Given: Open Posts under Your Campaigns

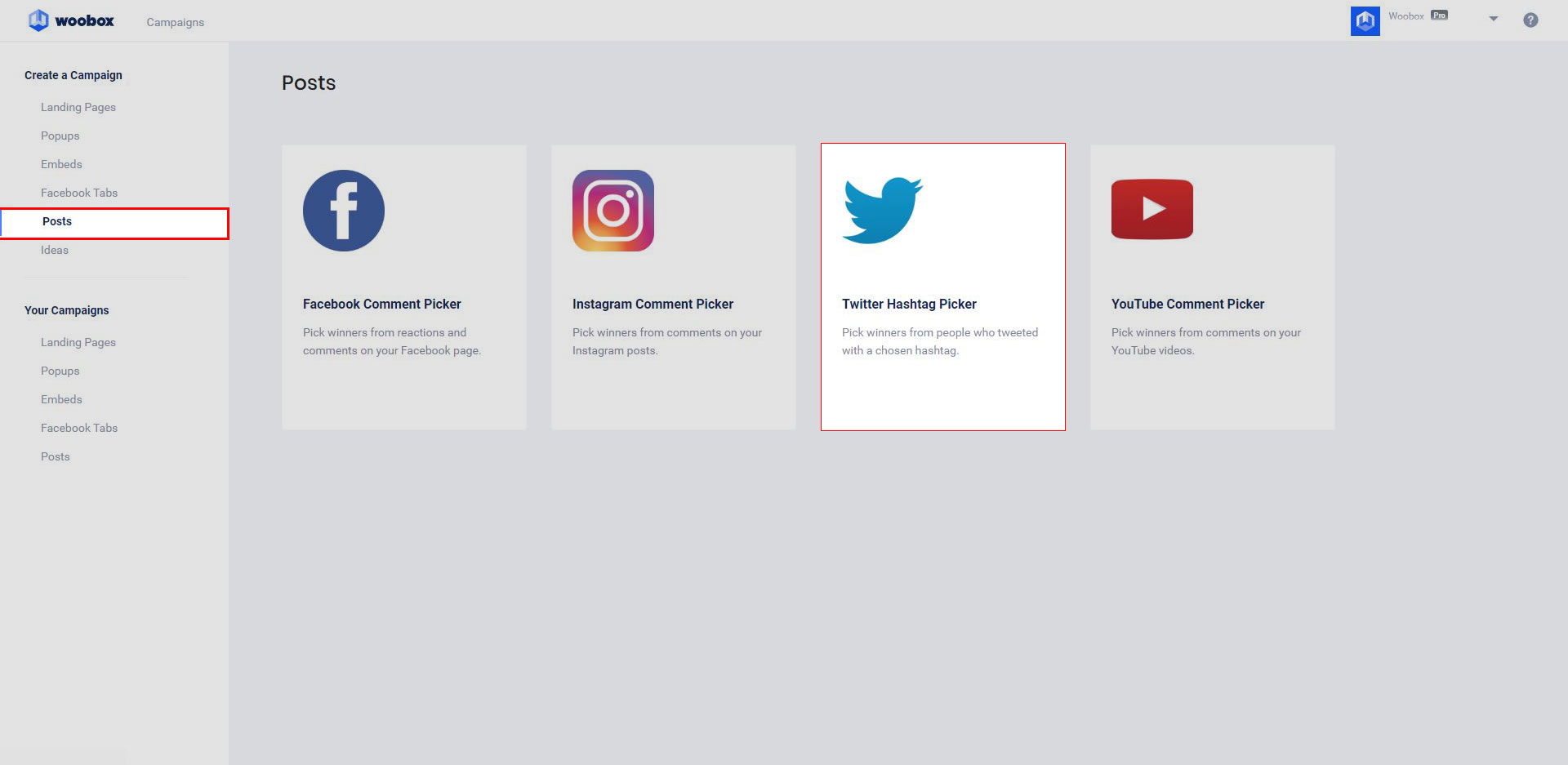Looking at the screenshot, I should (56, 456).
